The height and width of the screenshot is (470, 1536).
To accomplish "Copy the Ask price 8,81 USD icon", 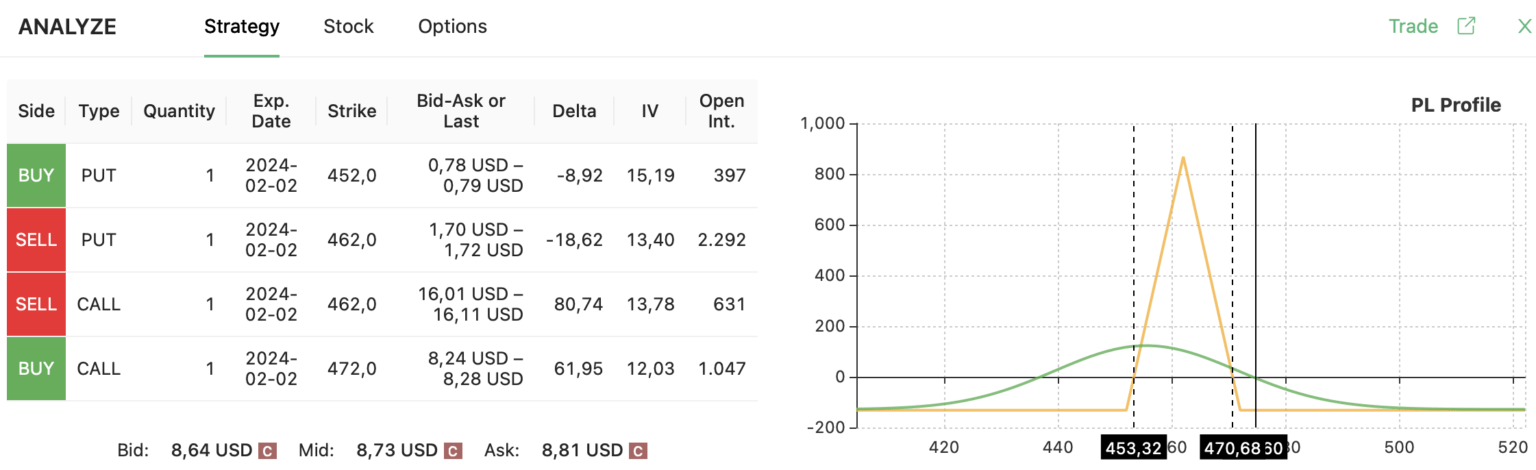I will (639, 451).
